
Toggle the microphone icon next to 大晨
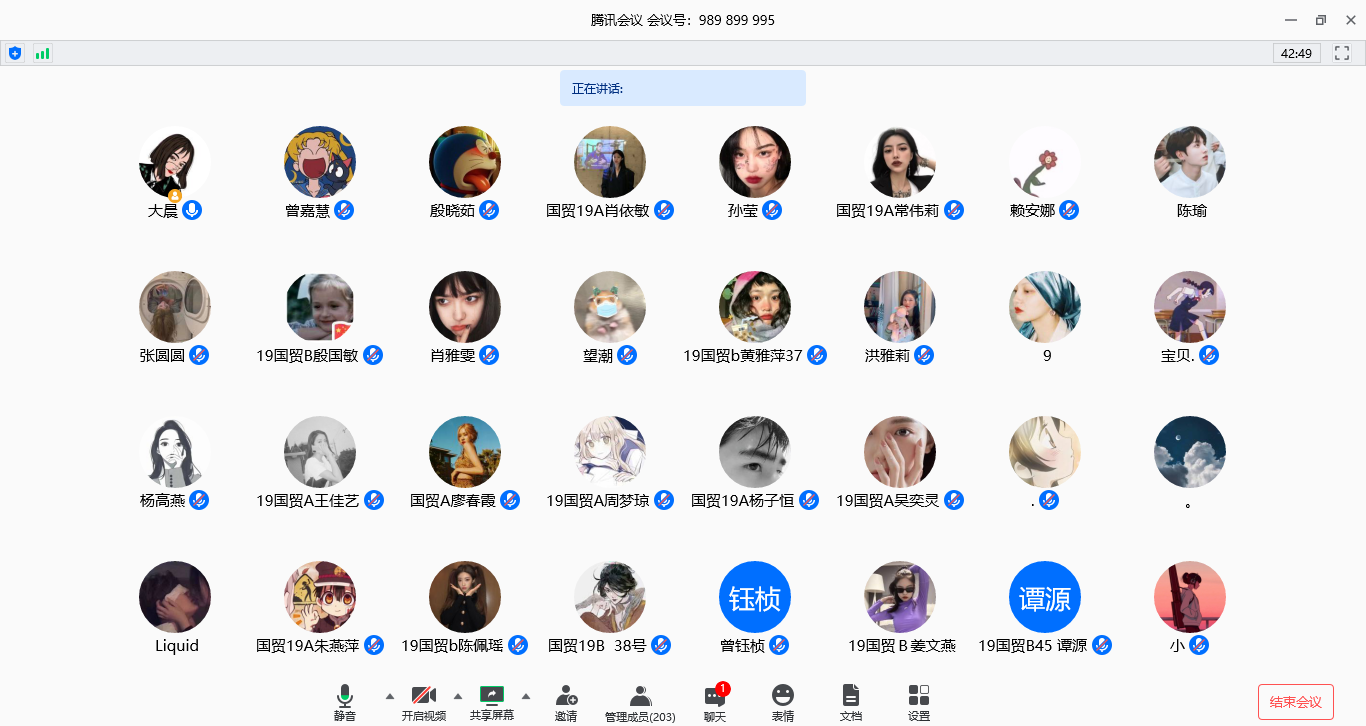pos(192,210)
